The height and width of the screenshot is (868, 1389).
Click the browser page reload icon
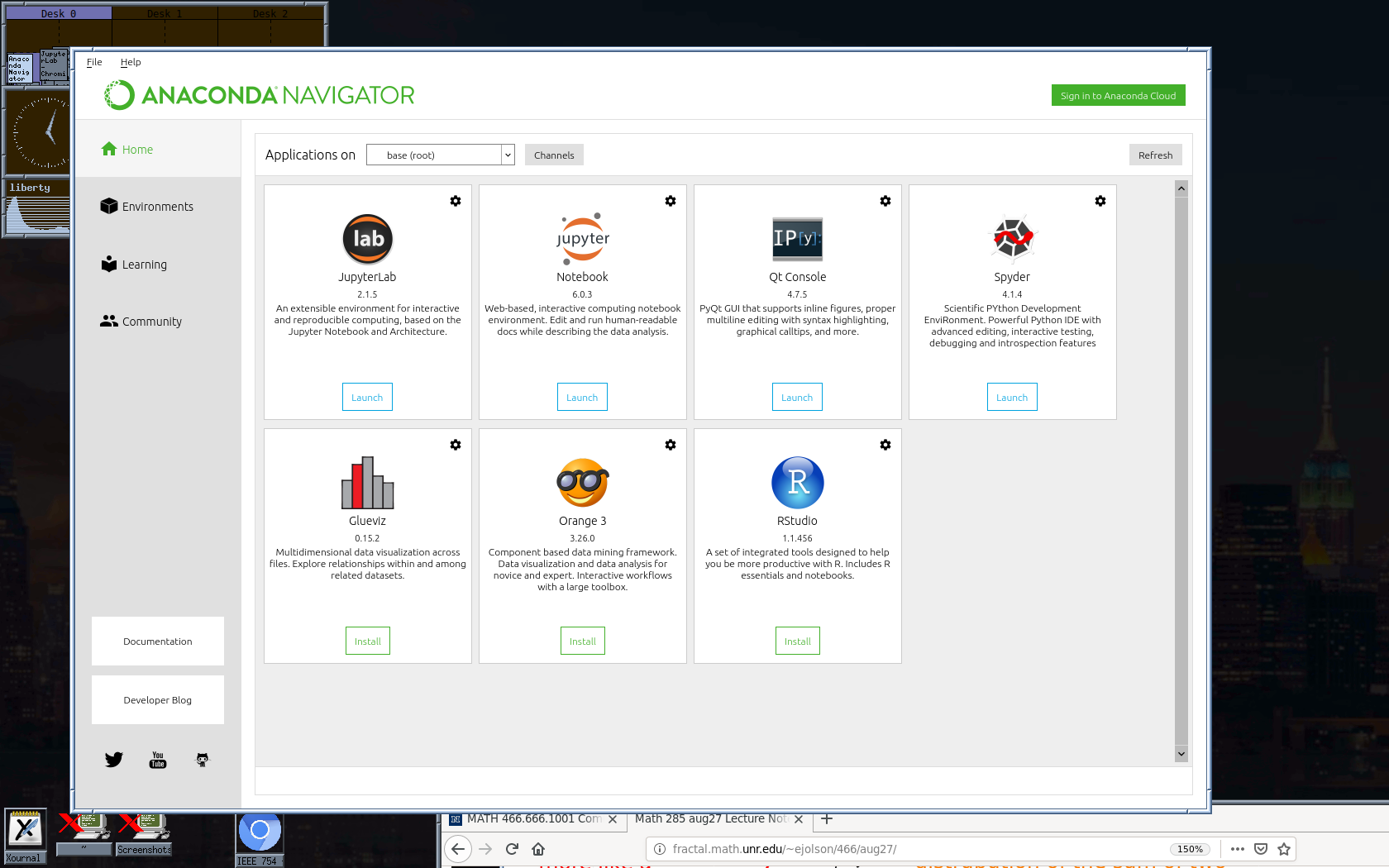[x=512, y=848]
